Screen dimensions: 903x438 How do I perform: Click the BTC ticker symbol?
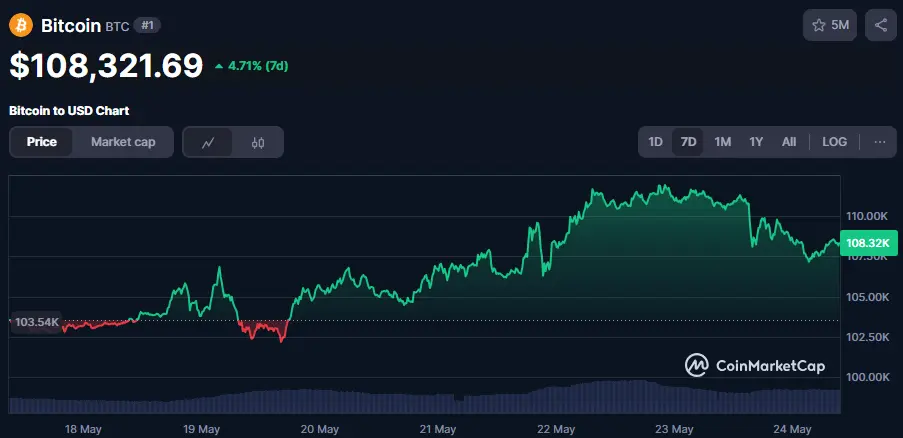pyautogui.click(x=117, y=26)
